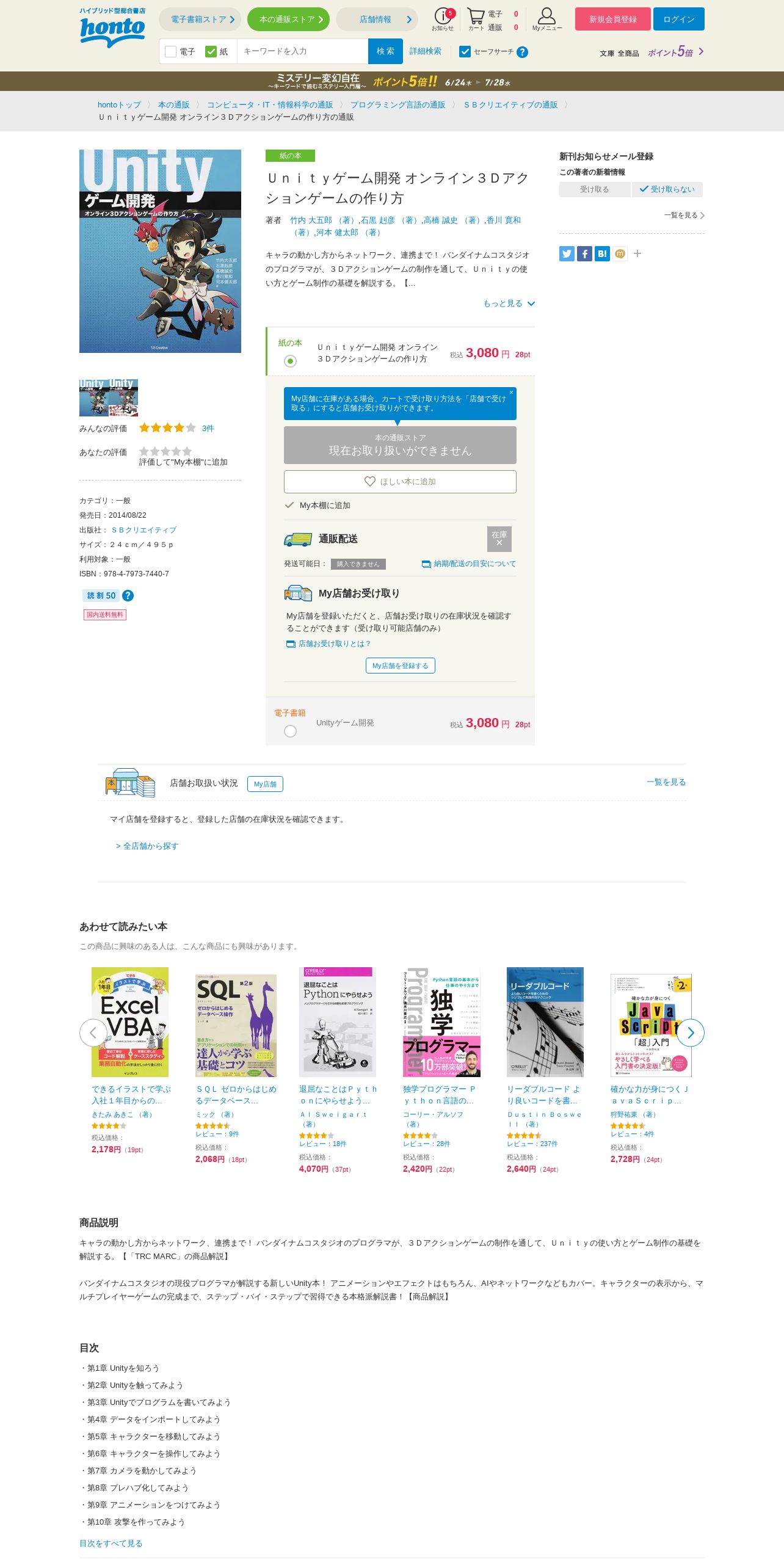784x1568 pixels.
Task: Select the 電子書籍 edition radio button
Action: [290, 731]
